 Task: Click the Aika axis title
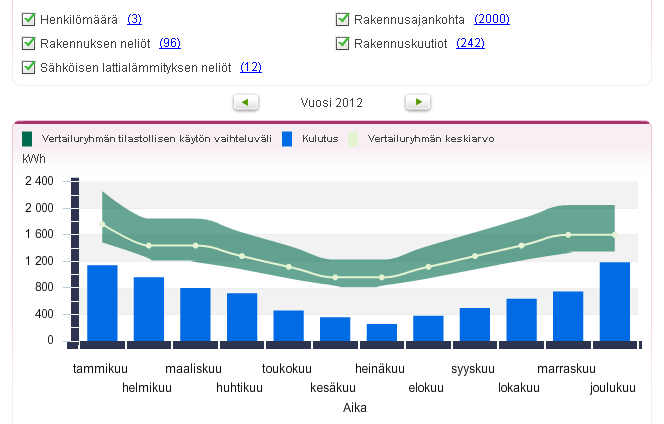354,408
